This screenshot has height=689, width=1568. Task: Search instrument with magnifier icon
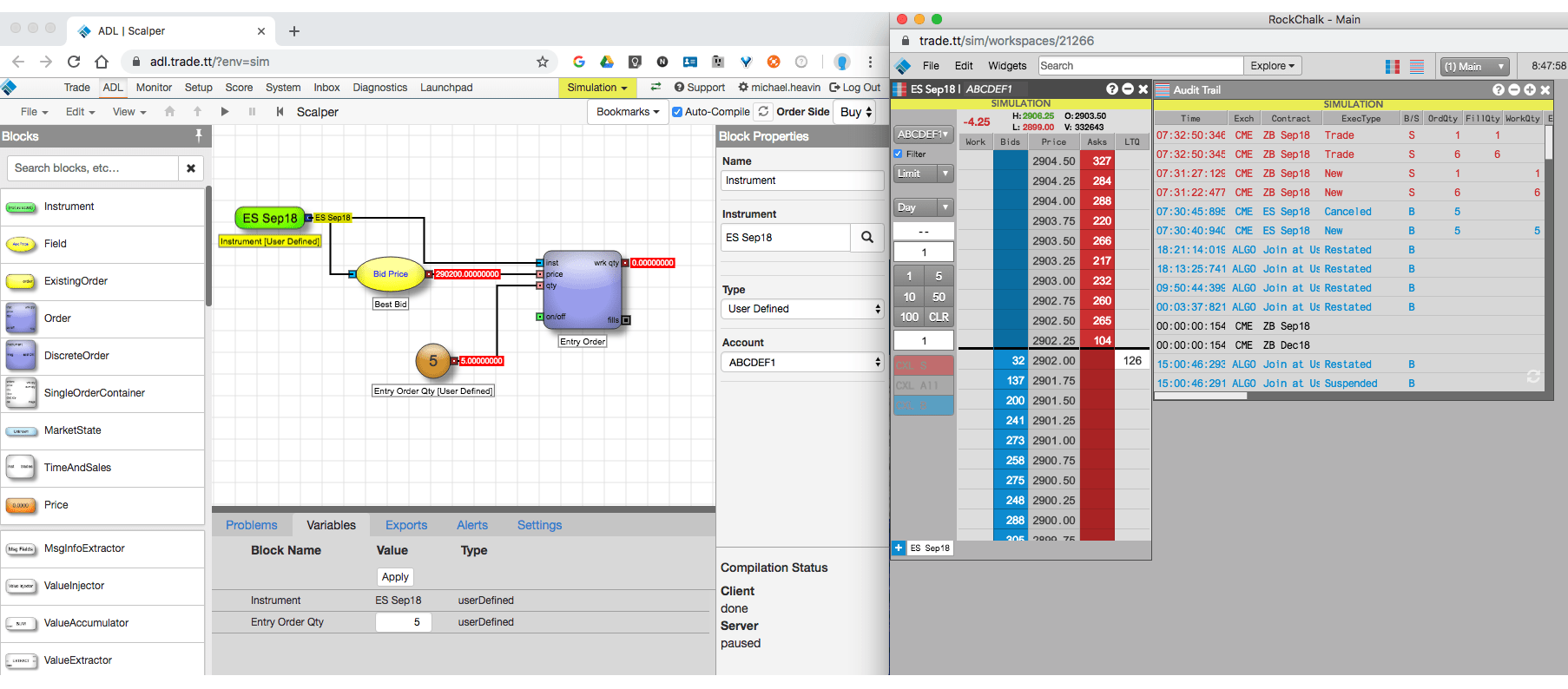(x=867, y=237)
